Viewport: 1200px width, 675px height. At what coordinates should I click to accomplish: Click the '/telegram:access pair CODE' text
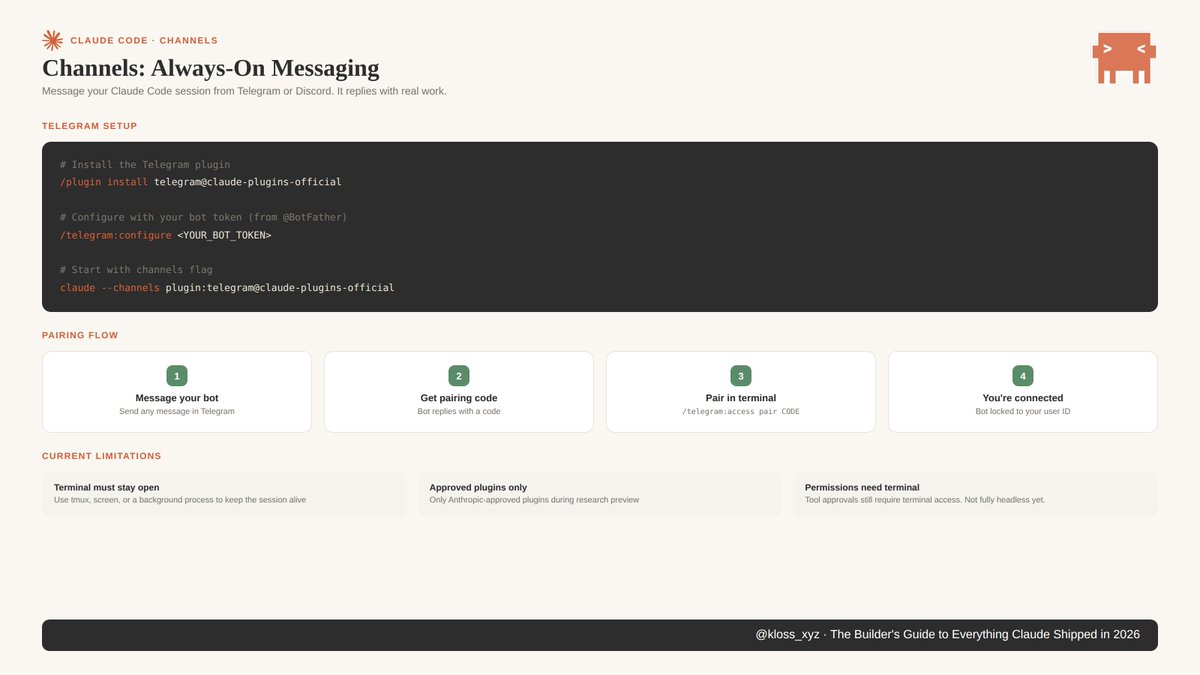741,412
